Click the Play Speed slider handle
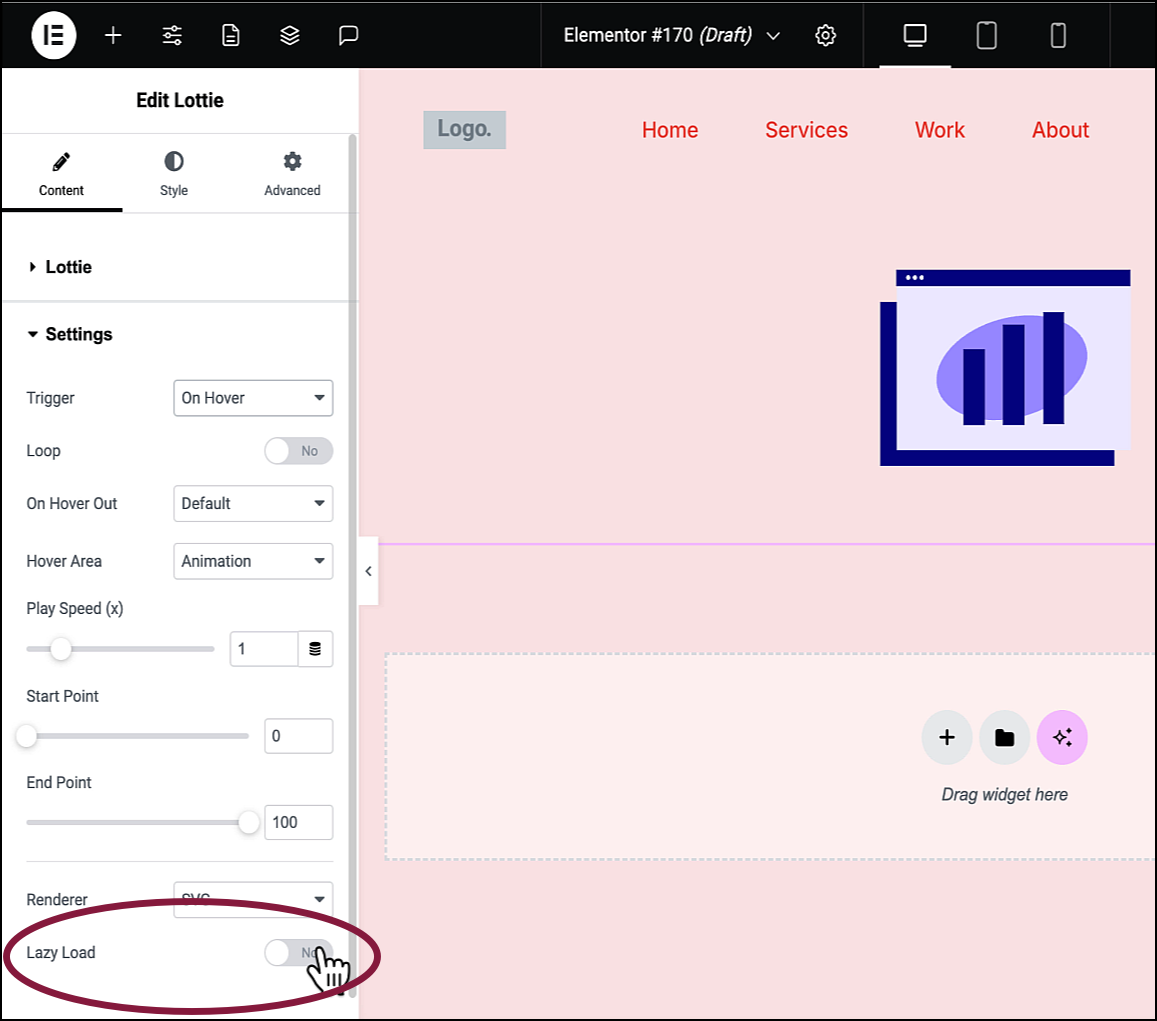This screenshot has height=1021, width=1157. tap(61, 649)
